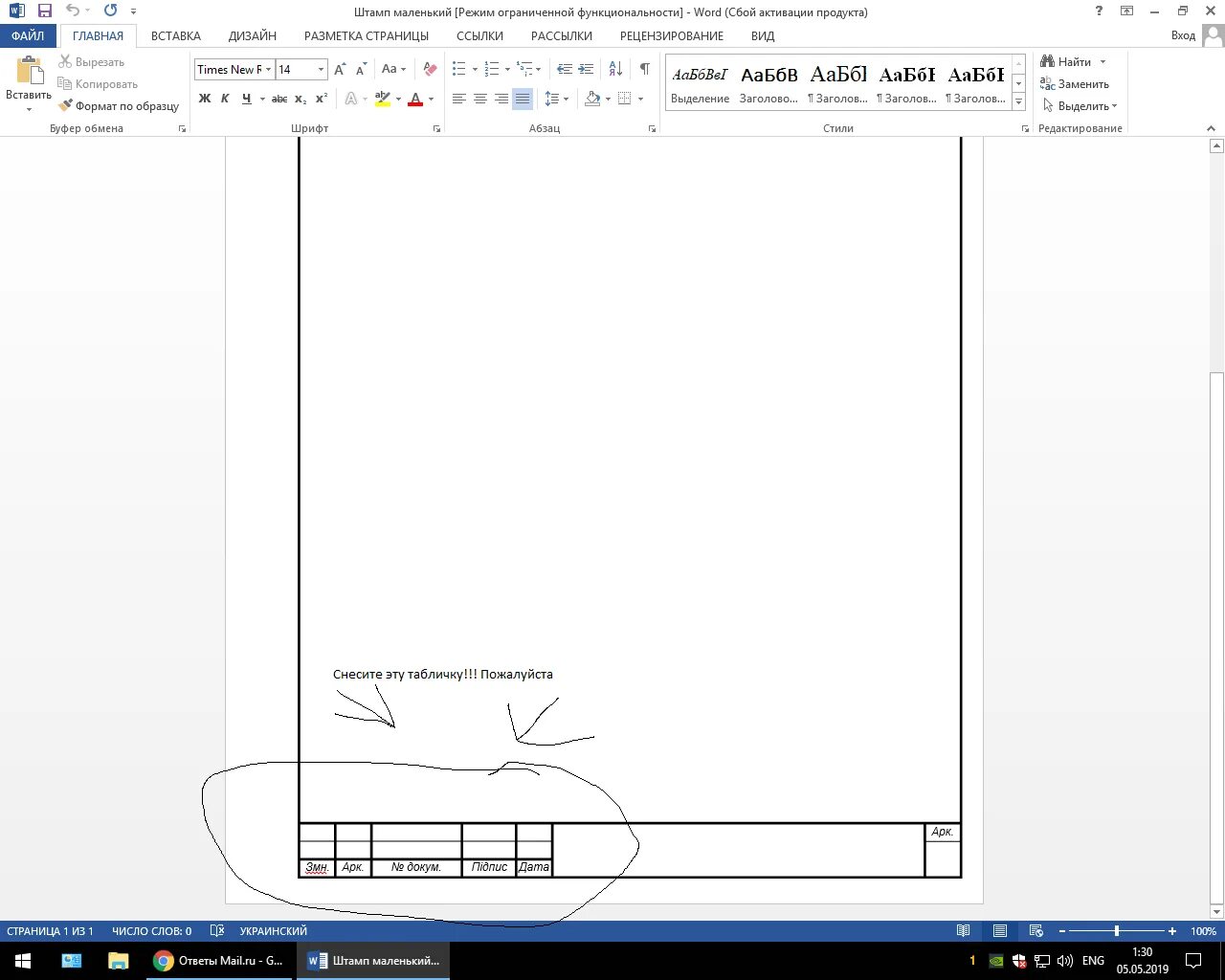Decrease paragraph indent
Screen dimensions: 1225x980
coord(565,70)
